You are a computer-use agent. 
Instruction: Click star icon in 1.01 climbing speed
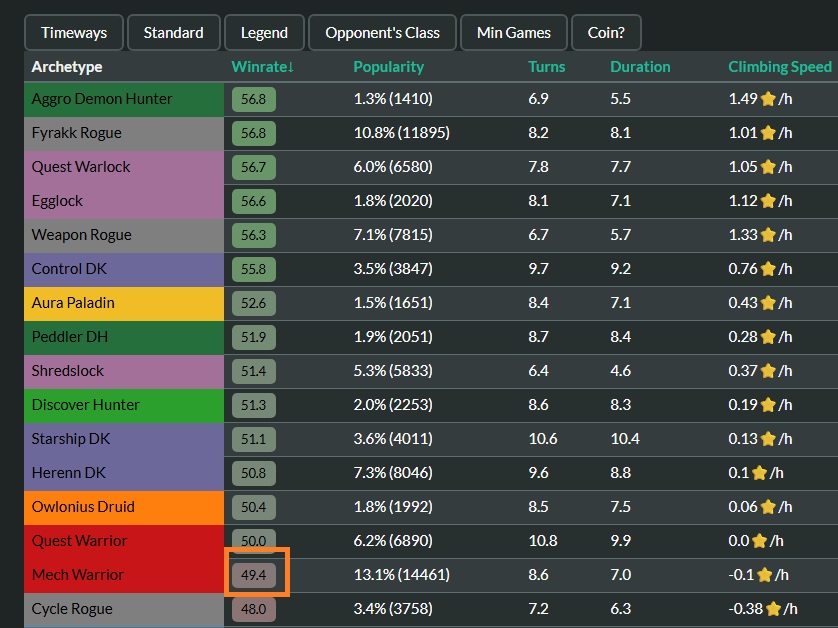(768, 133)
